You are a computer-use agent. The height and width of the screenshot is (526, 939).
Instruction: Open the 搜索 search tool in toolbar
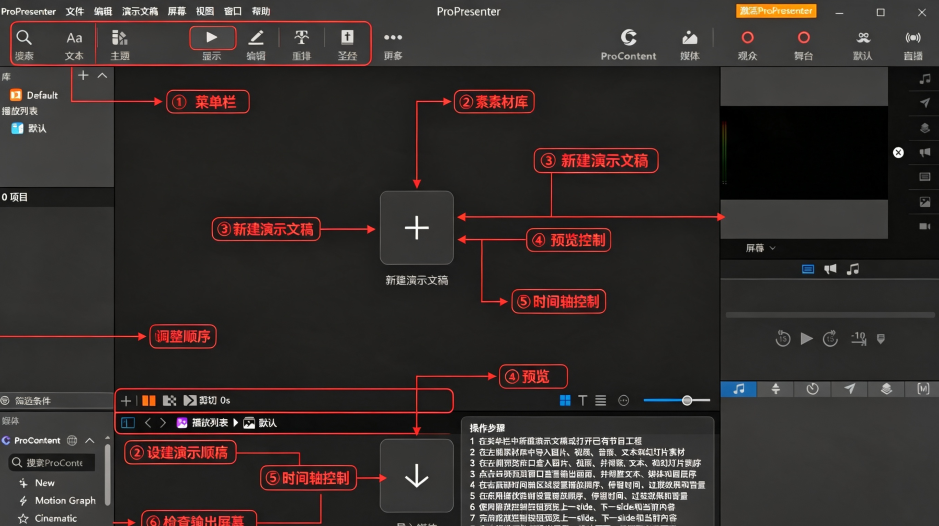point(24,44)
